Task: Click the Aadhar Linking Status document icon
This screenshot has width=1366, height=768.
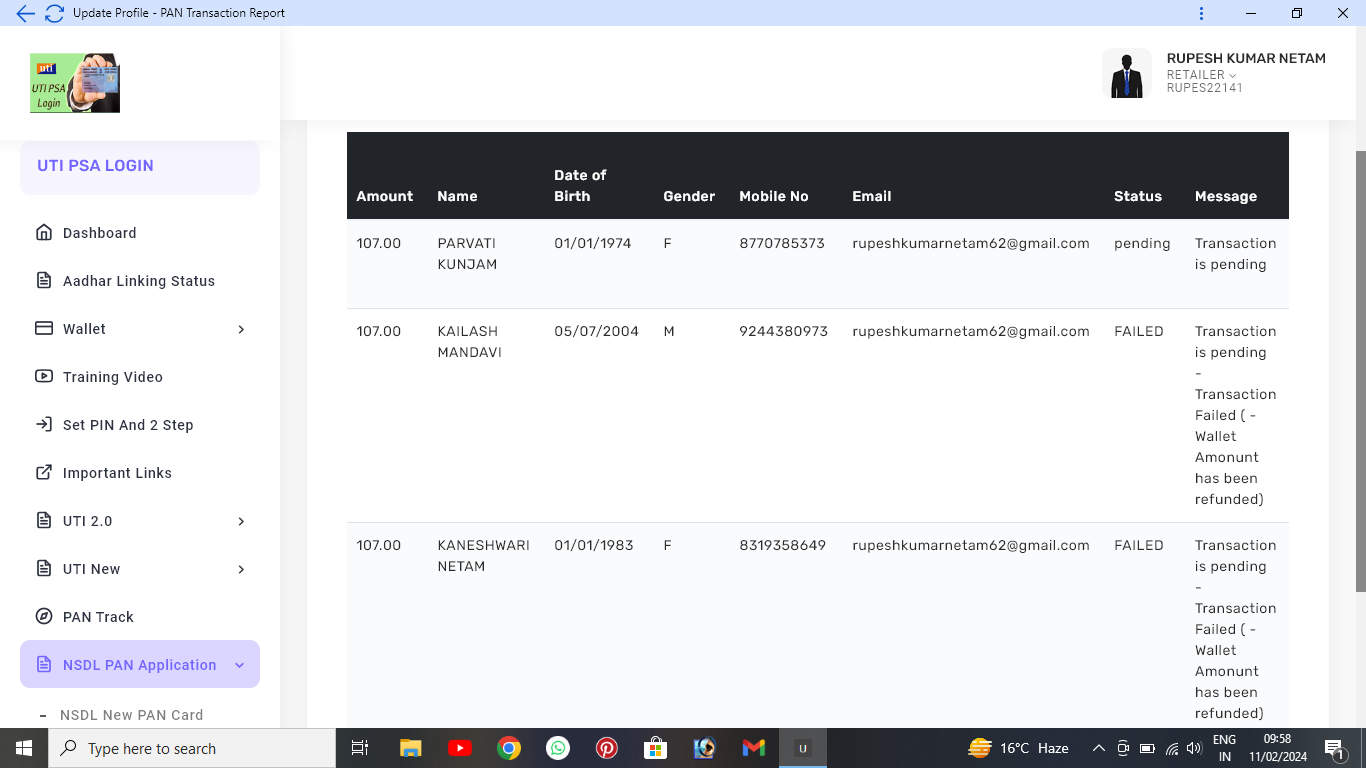Action: 44,281
